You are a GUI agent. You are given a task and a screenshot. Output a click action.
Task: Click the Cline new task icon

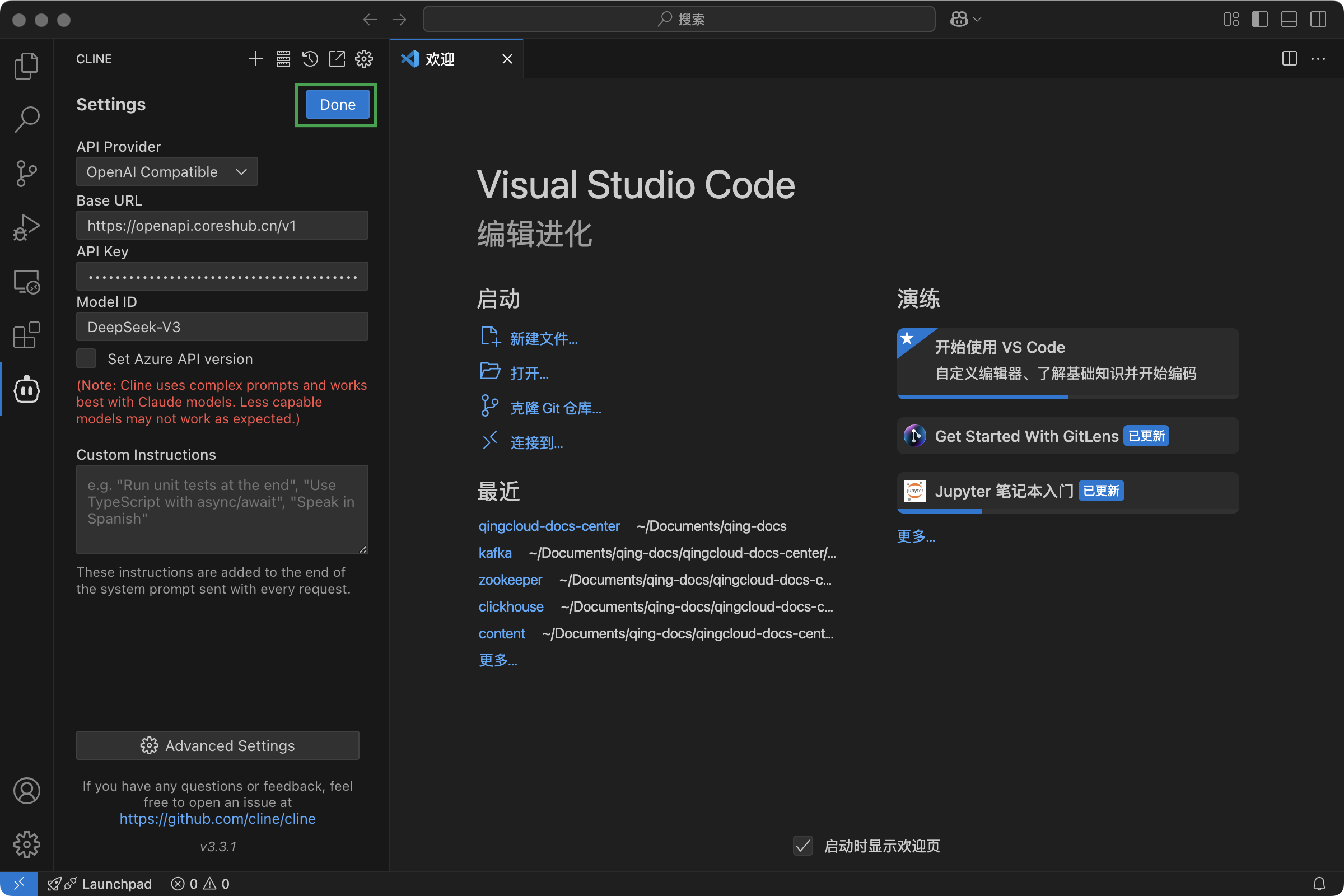click(x=256, y=58)
